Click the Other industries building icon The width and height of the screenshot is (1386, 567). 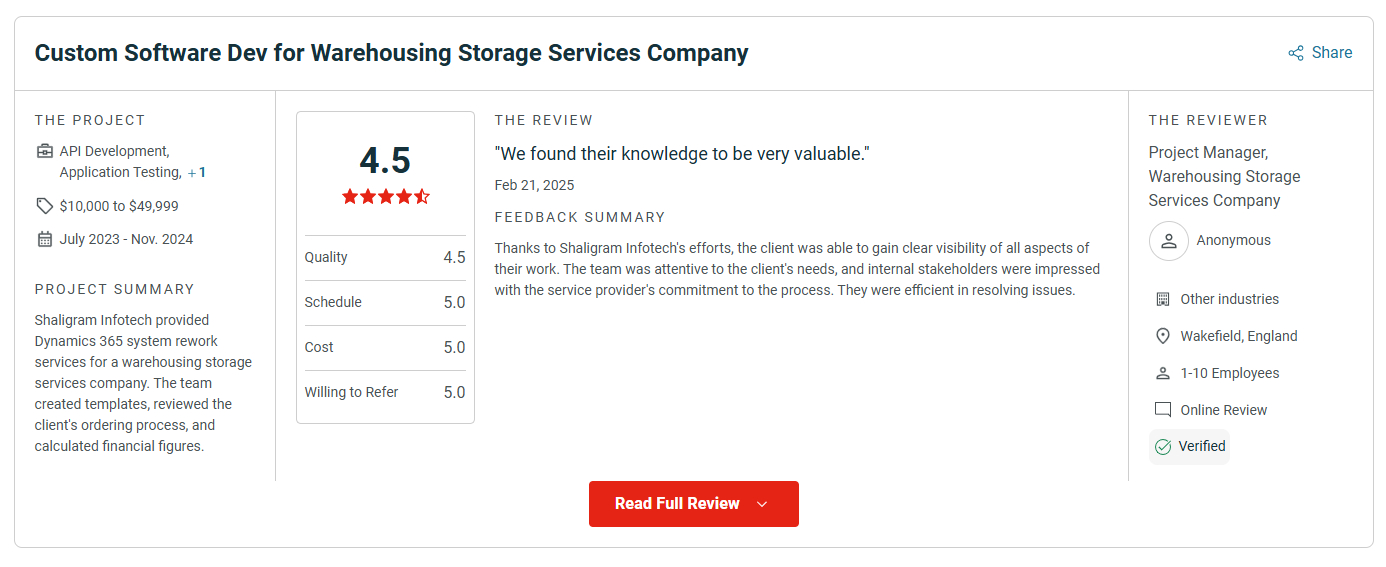point(1163,299)
